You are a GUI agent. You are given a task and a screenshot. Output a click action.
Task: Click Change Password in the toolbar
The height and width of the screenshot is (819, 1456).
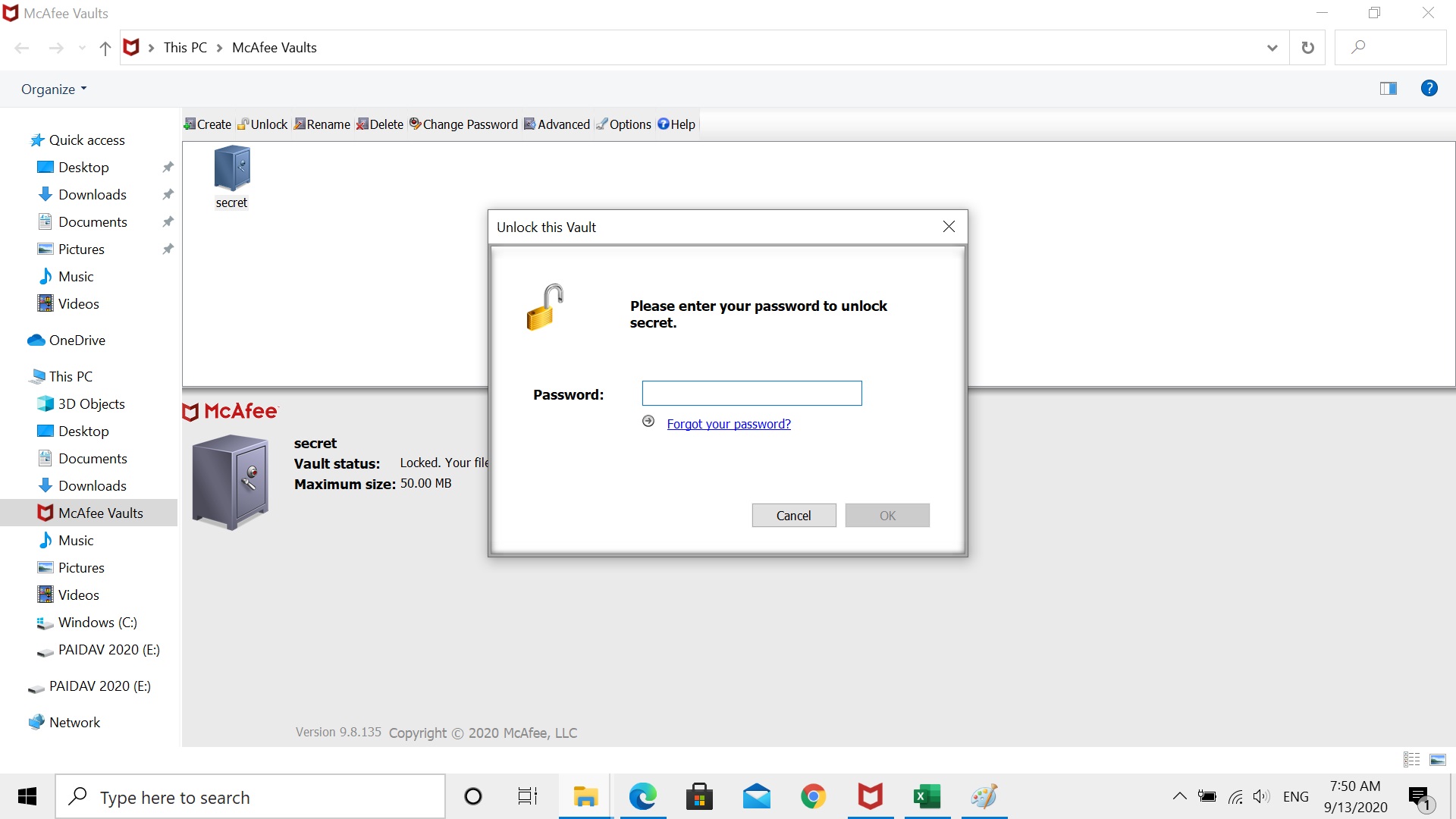click(463, 124)
